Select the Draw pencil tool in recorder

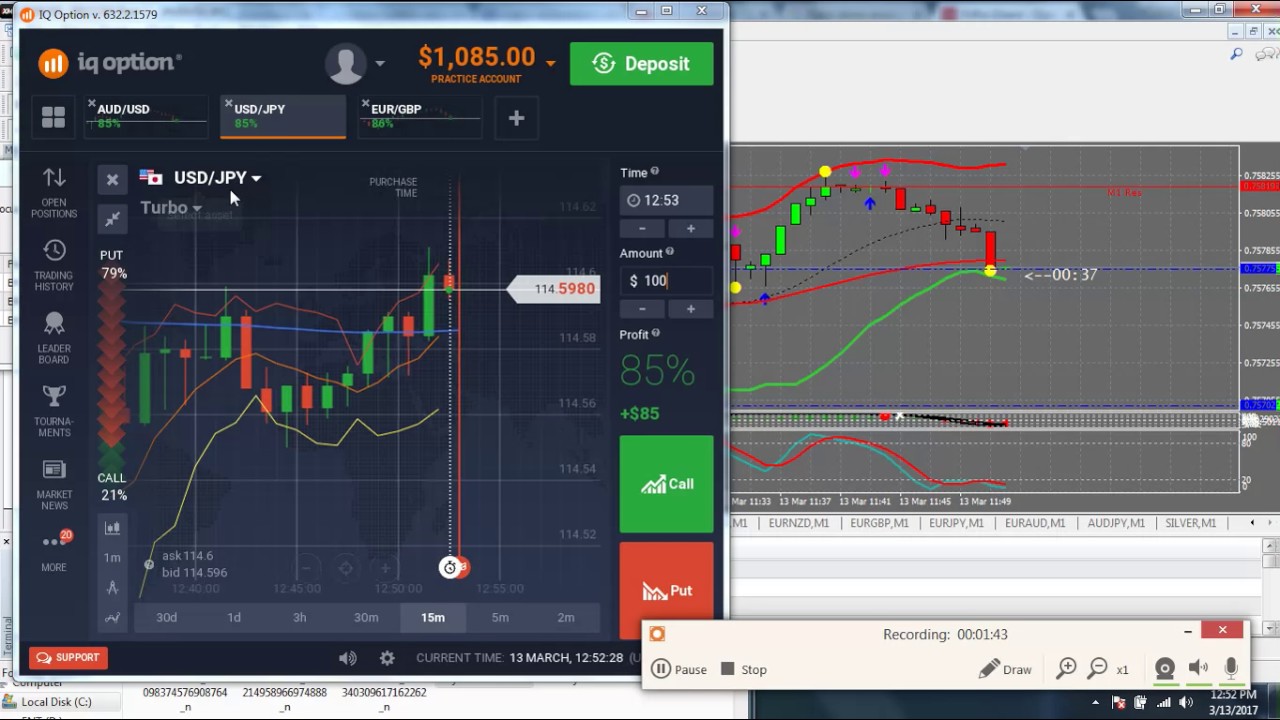[1005, 669]
